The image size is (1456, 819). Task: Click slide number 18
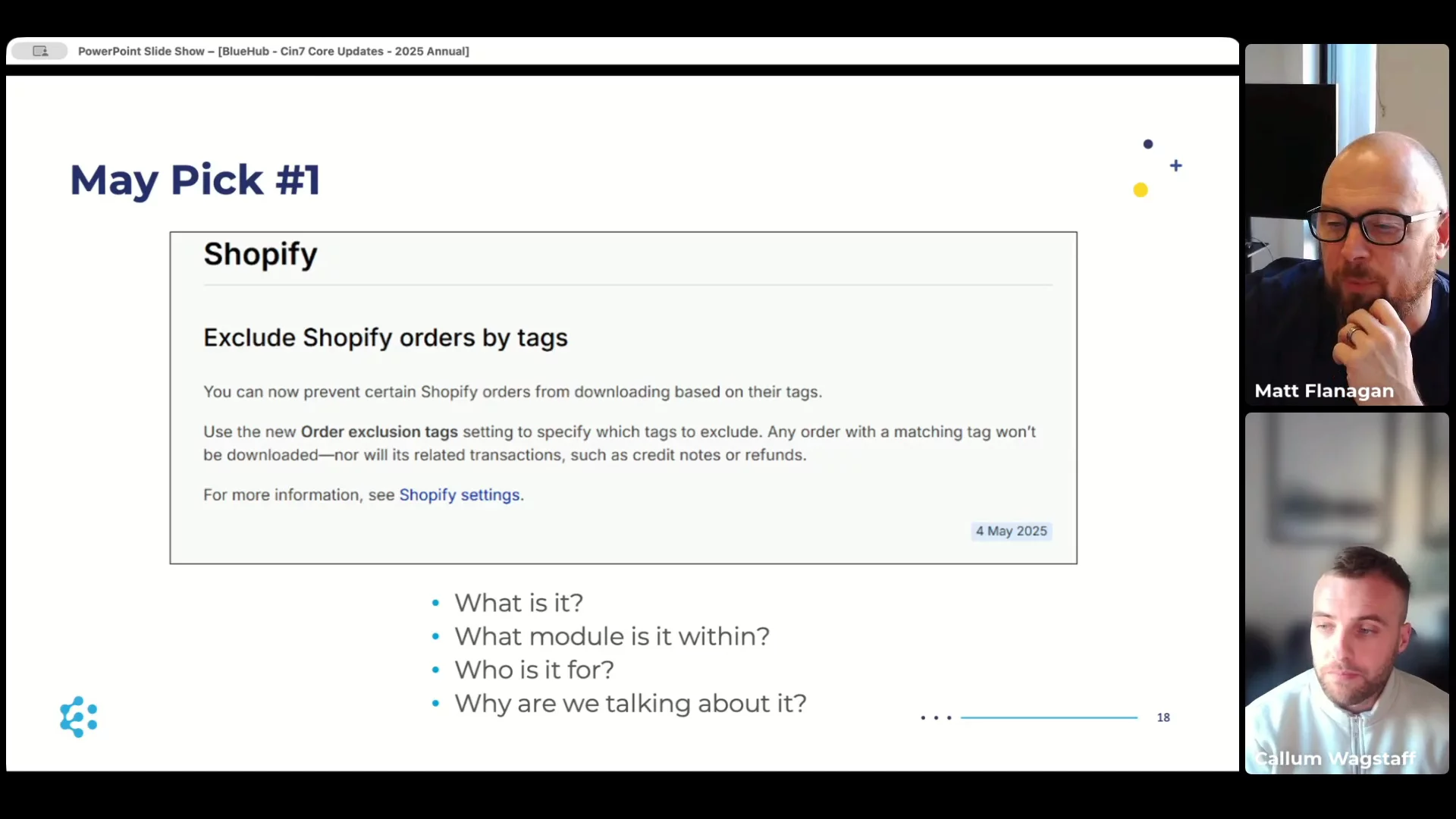point(1163,717)
